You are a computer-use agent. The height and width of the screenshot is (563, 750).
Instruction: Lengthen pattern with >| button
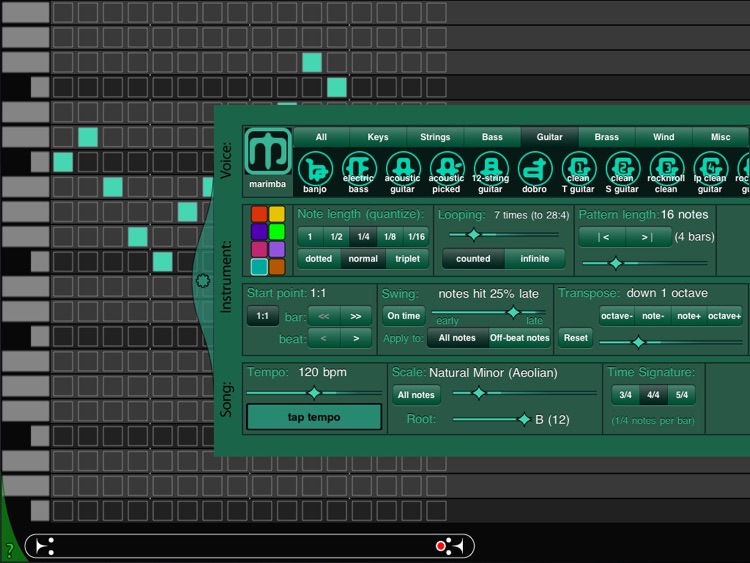(x=648, y=237)
